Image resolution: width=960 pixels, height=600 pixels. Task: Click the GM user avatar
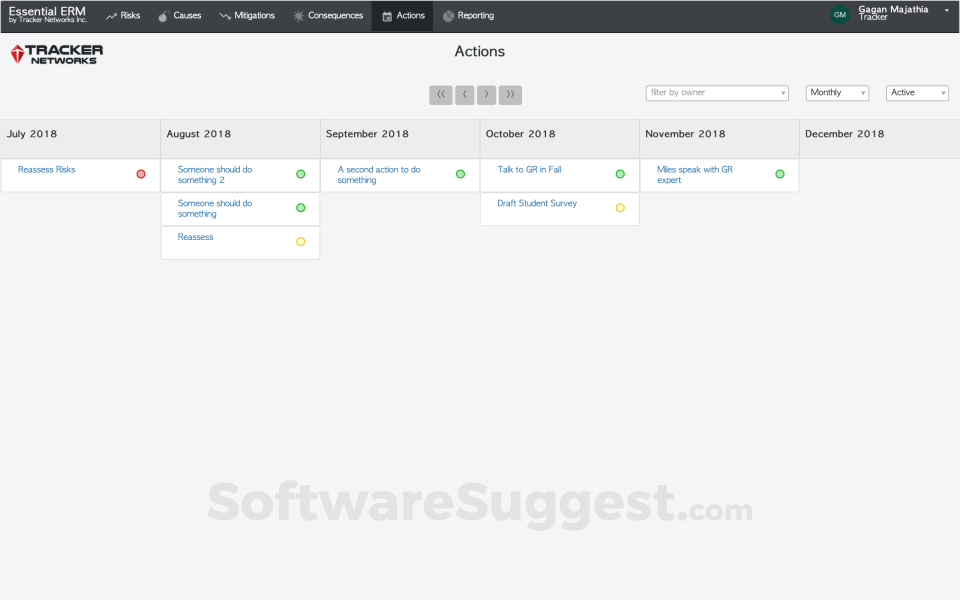point(840,15)
